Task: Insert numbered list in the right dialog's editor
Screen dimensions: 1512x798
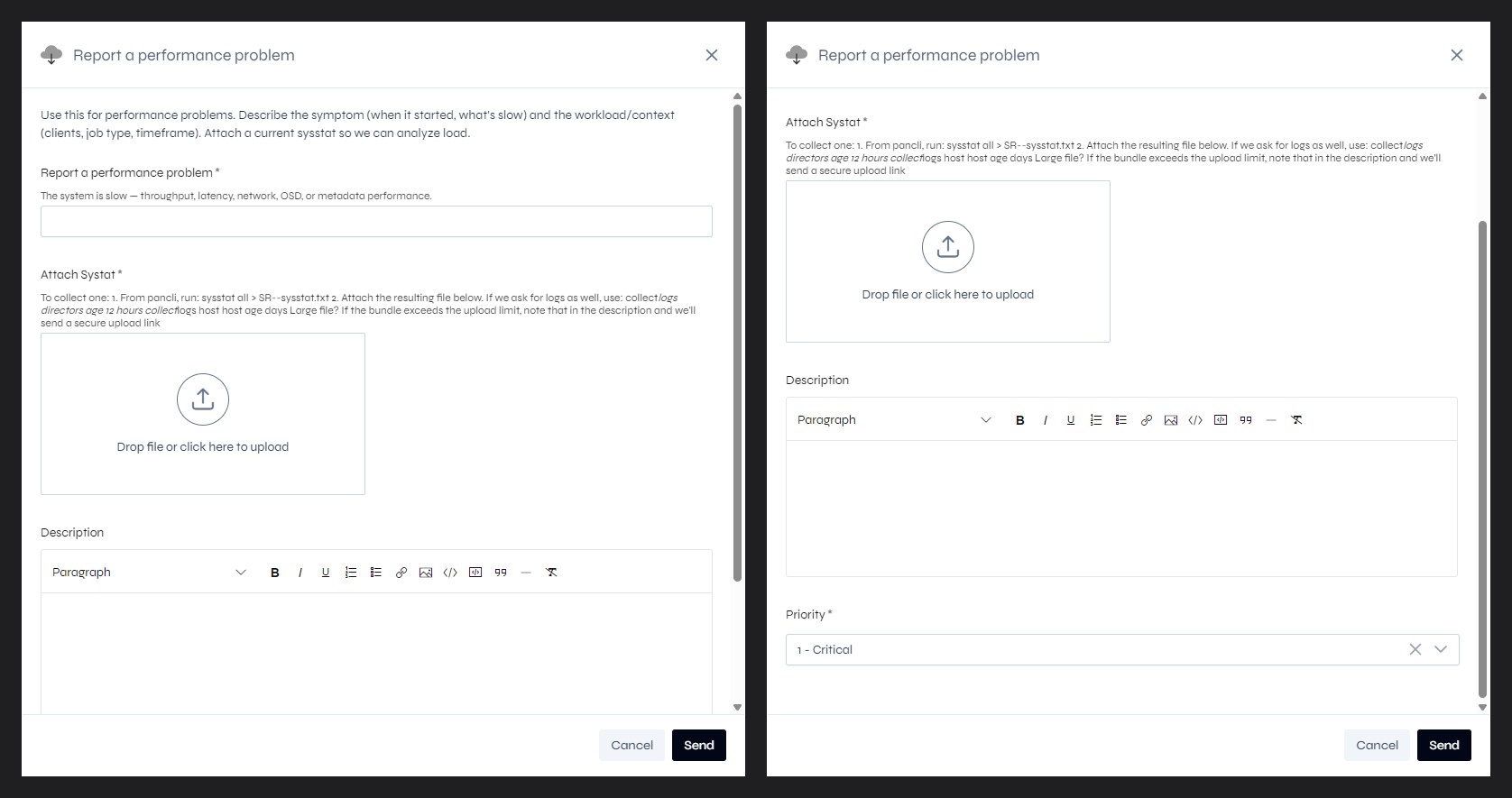Action: (1096, 420)
